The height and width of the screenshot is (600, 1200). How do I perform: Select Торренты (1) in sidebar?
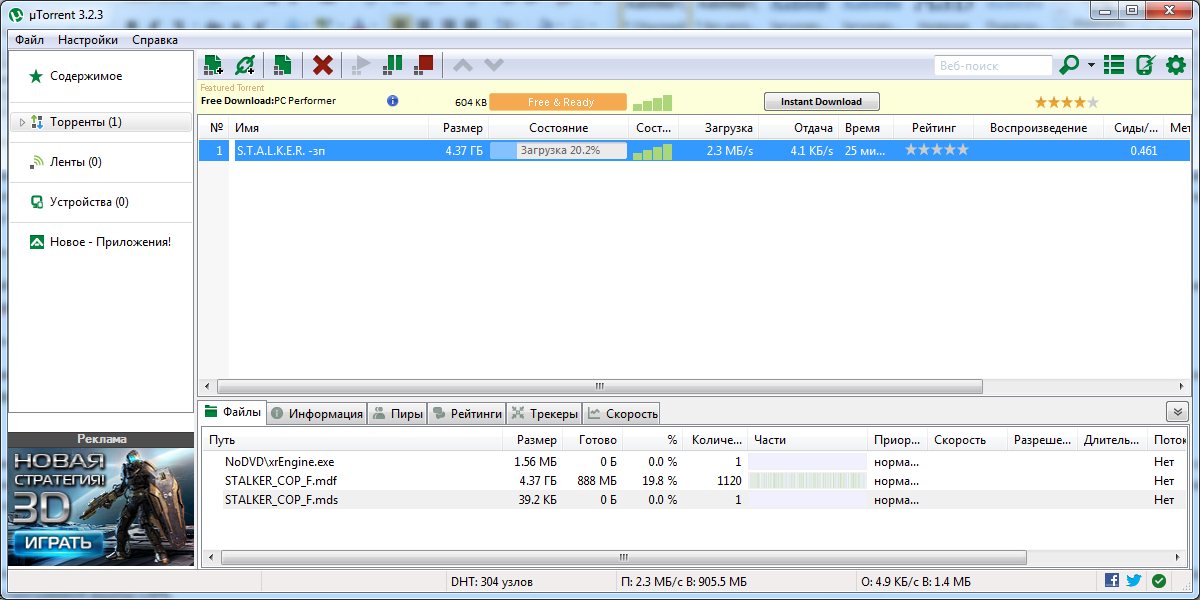click(100, 122)
